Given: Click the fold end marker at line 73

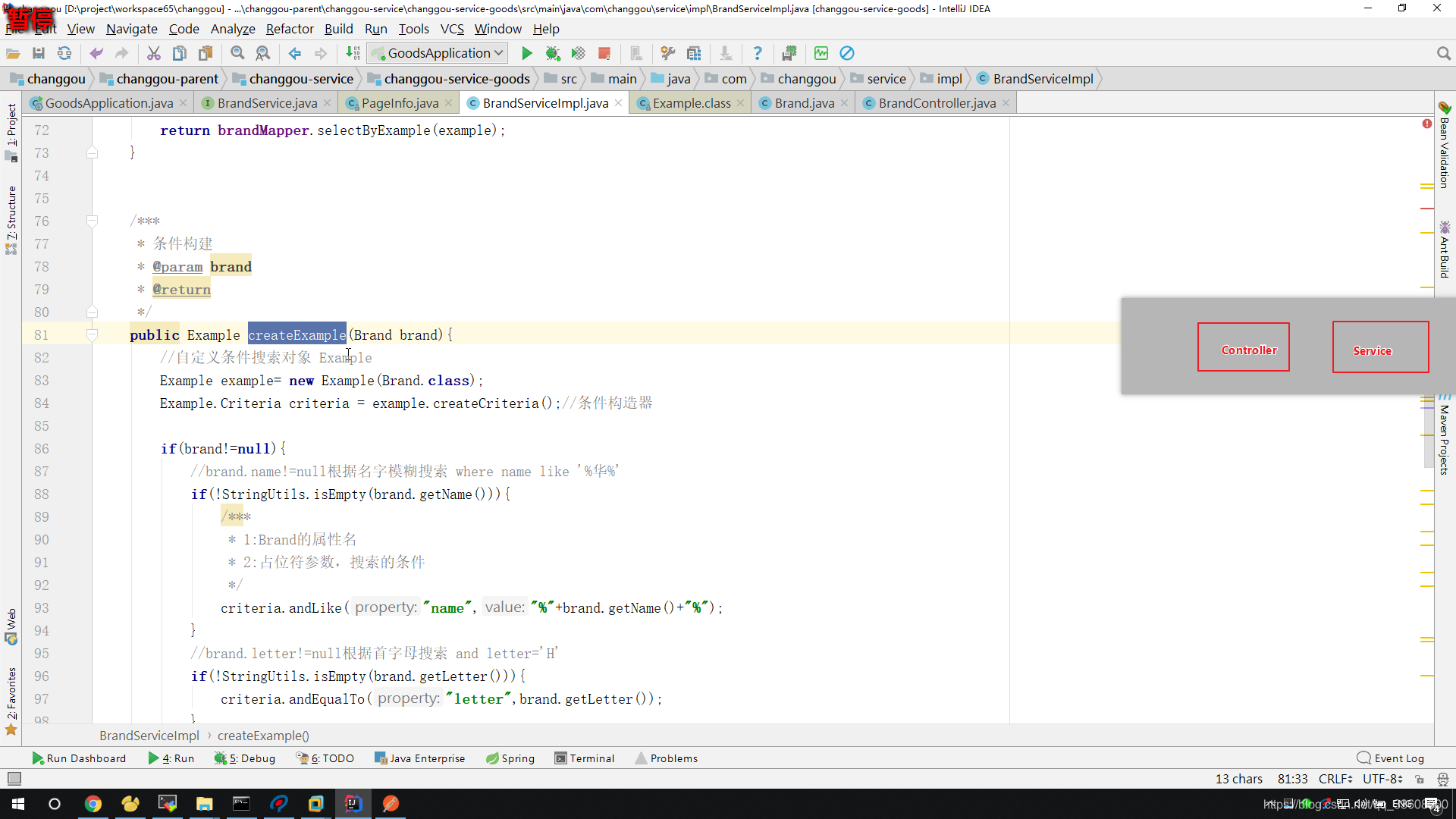Looking at the screenshot, I should coord(92,152).
